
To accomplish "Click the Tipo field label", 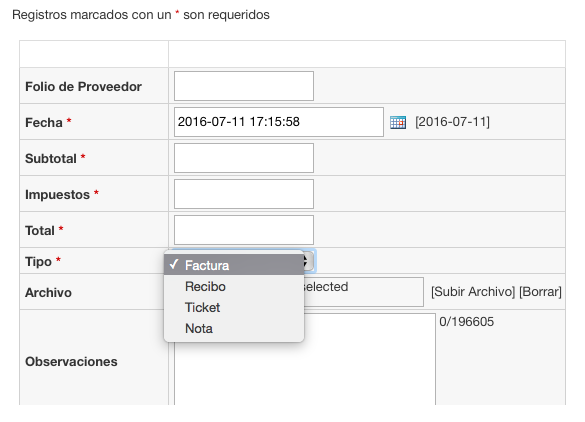I will (x=38, y=262).
